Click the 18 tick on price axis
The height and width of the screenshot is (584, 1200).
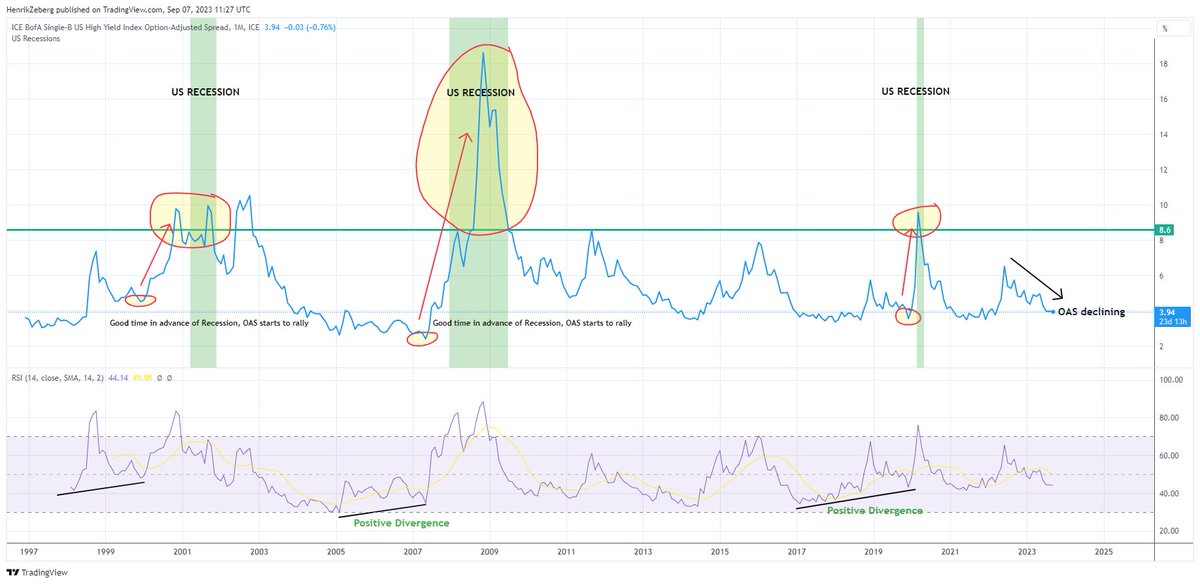(x=1163, y=64)
